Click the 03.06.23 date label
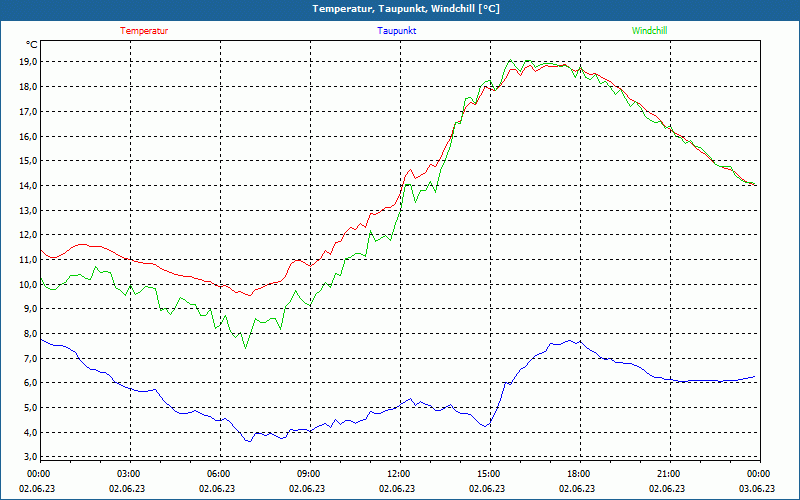This screenshot has height=500, width=800. click(x=757, y=488)
